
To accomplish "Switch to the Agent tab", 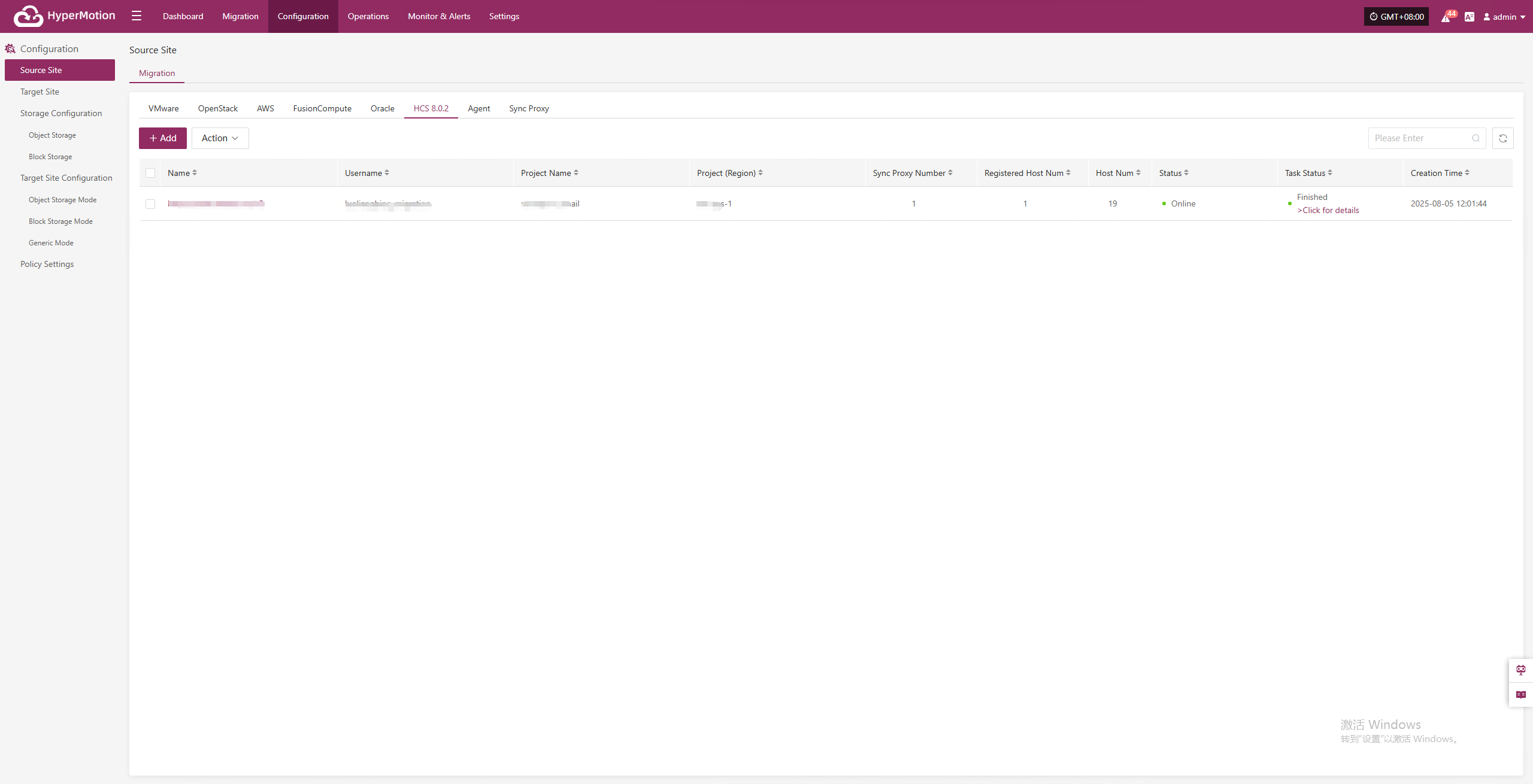I will [479, 108].
